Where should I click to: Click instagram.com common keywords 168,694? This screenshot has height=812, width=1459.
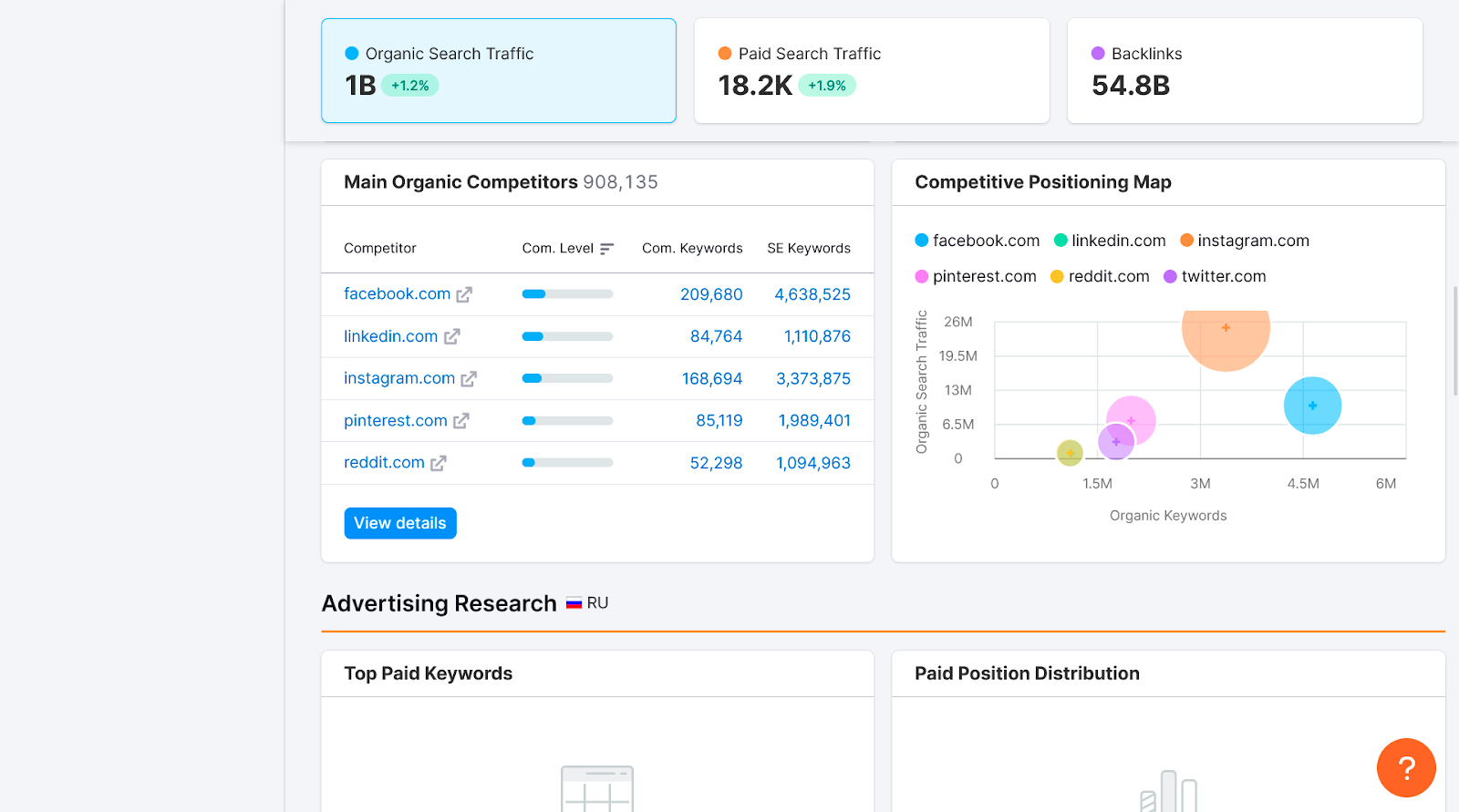click(712, 378)
